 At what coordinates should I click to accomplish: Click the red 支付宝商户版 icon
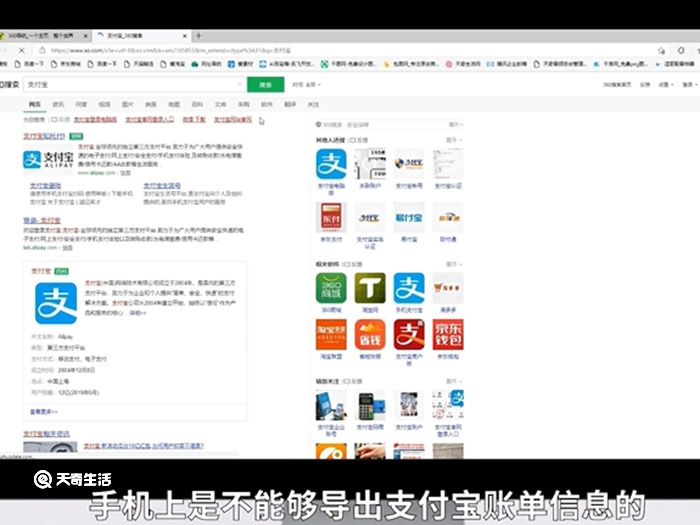[x=409, y=334]
